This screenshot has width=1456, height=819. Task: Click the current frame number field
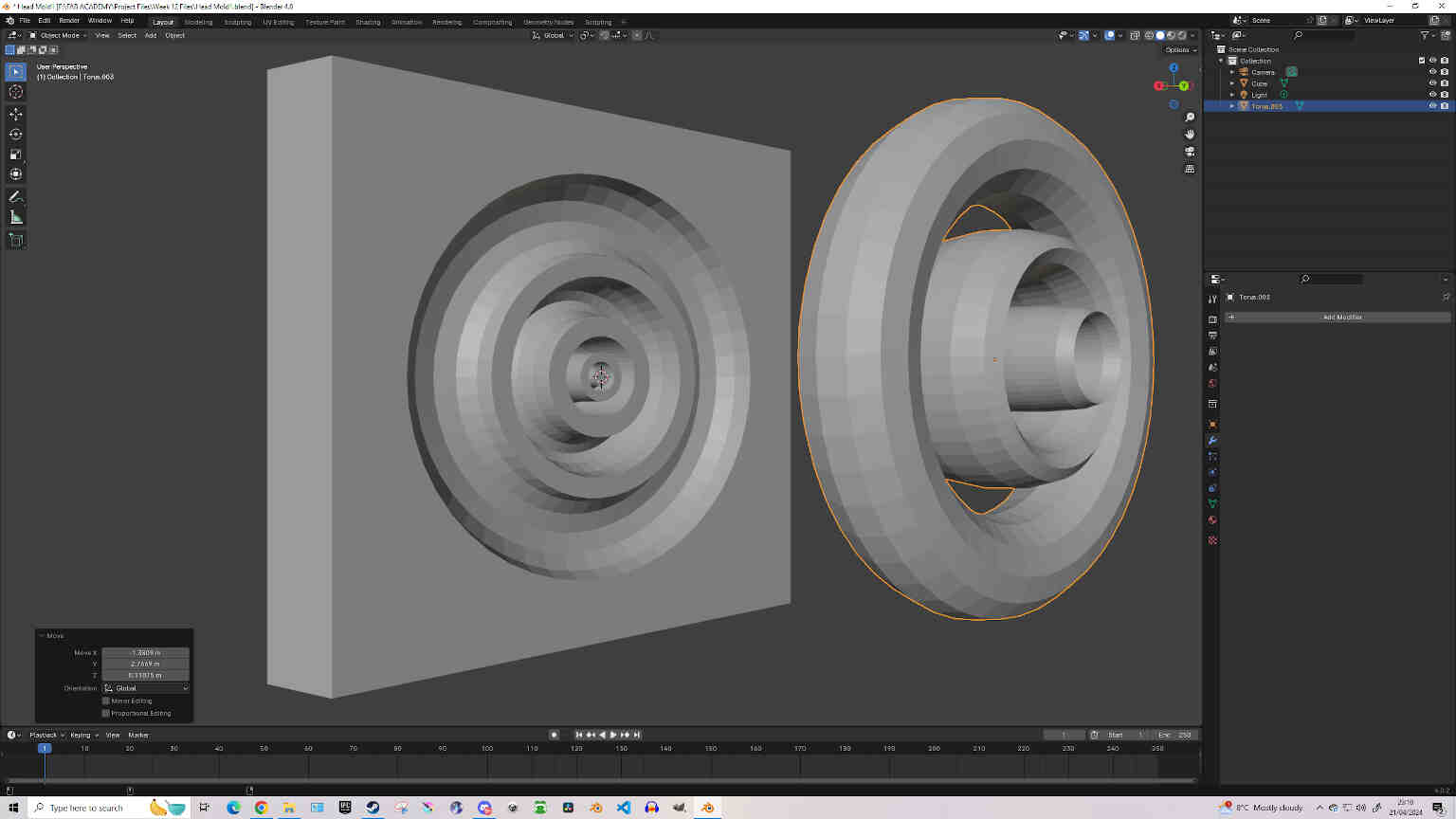pos(1064,735)
